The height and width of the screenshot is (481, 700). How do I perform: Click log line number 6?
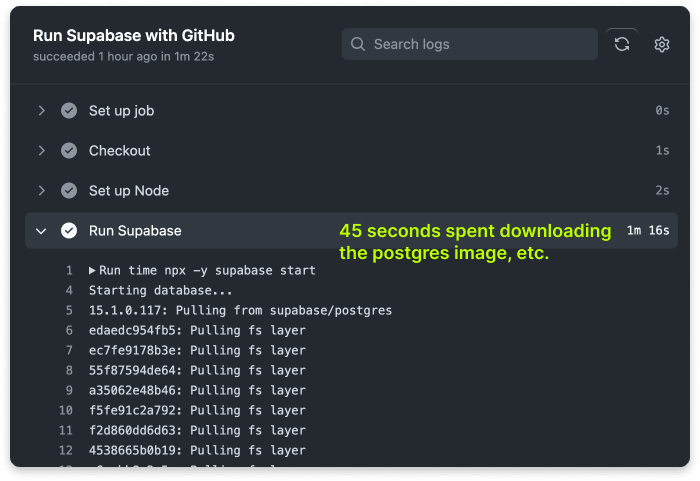tap(69, 330)
